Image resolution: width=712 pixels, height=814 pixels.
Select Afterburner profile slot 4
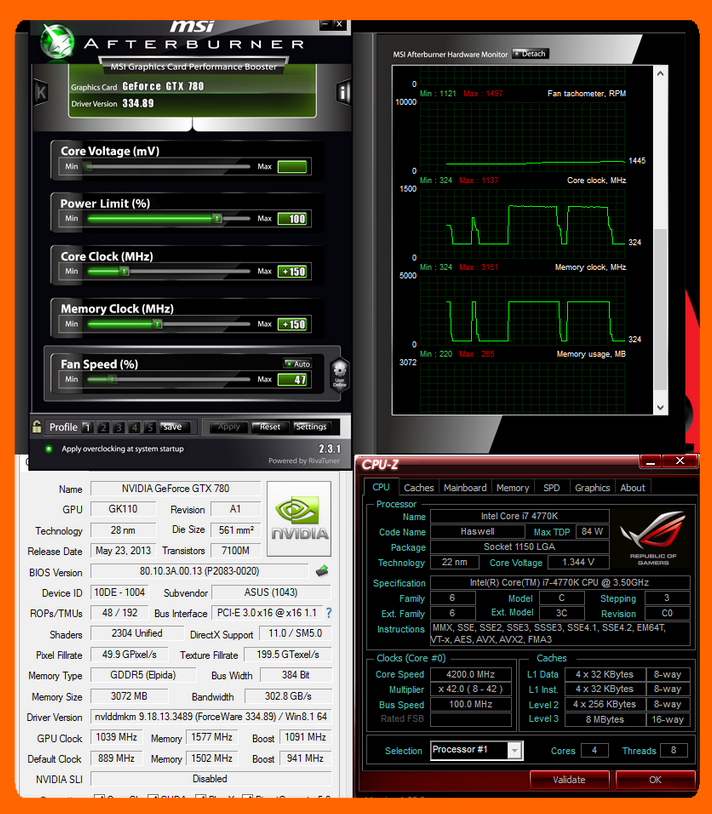click(134, 427)
